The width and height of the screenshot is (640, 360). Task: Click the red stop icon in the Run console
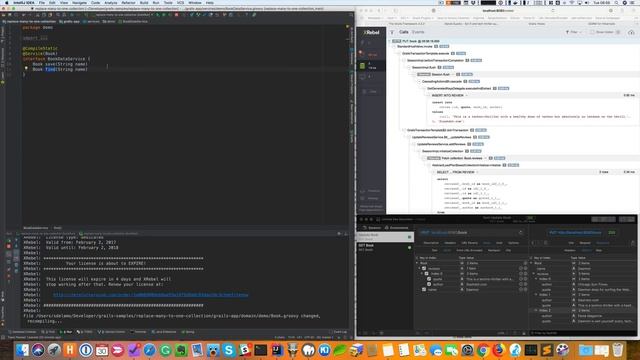[x=9, y=247]
